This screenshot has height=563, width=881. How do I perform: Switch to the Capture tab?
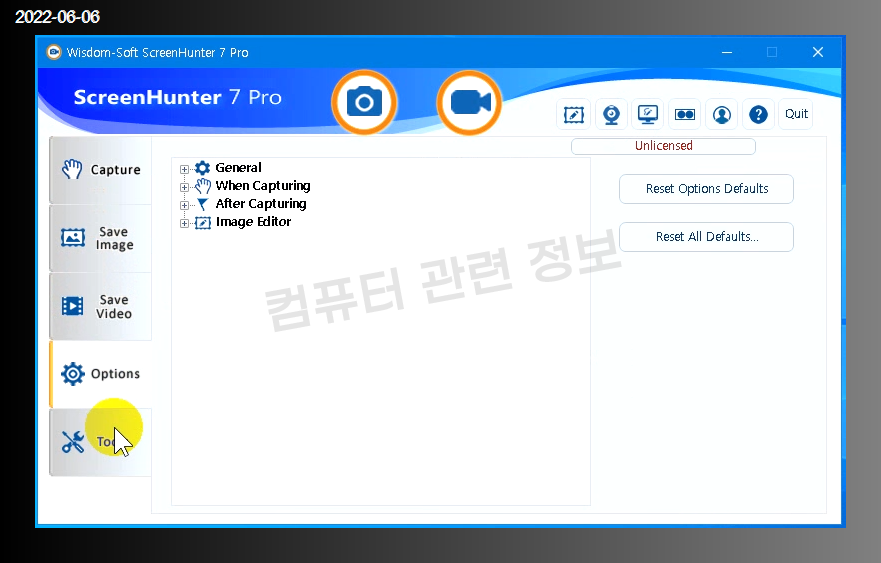coord(101,170)
